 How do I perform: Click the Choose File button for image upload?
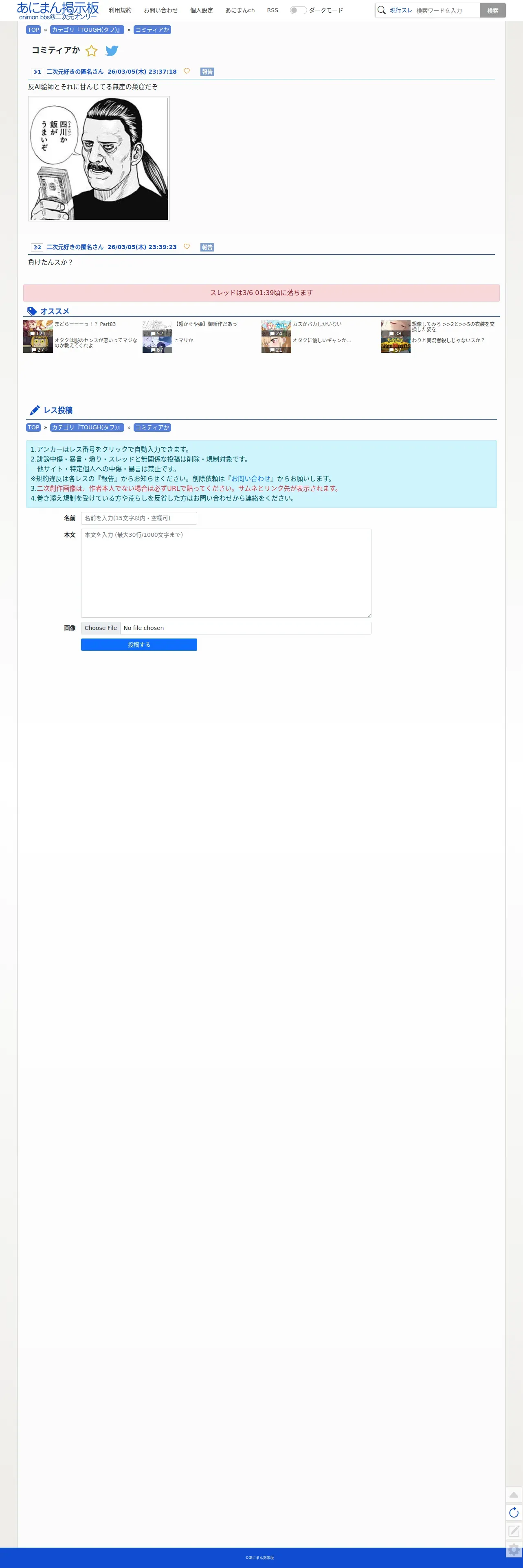101,628
